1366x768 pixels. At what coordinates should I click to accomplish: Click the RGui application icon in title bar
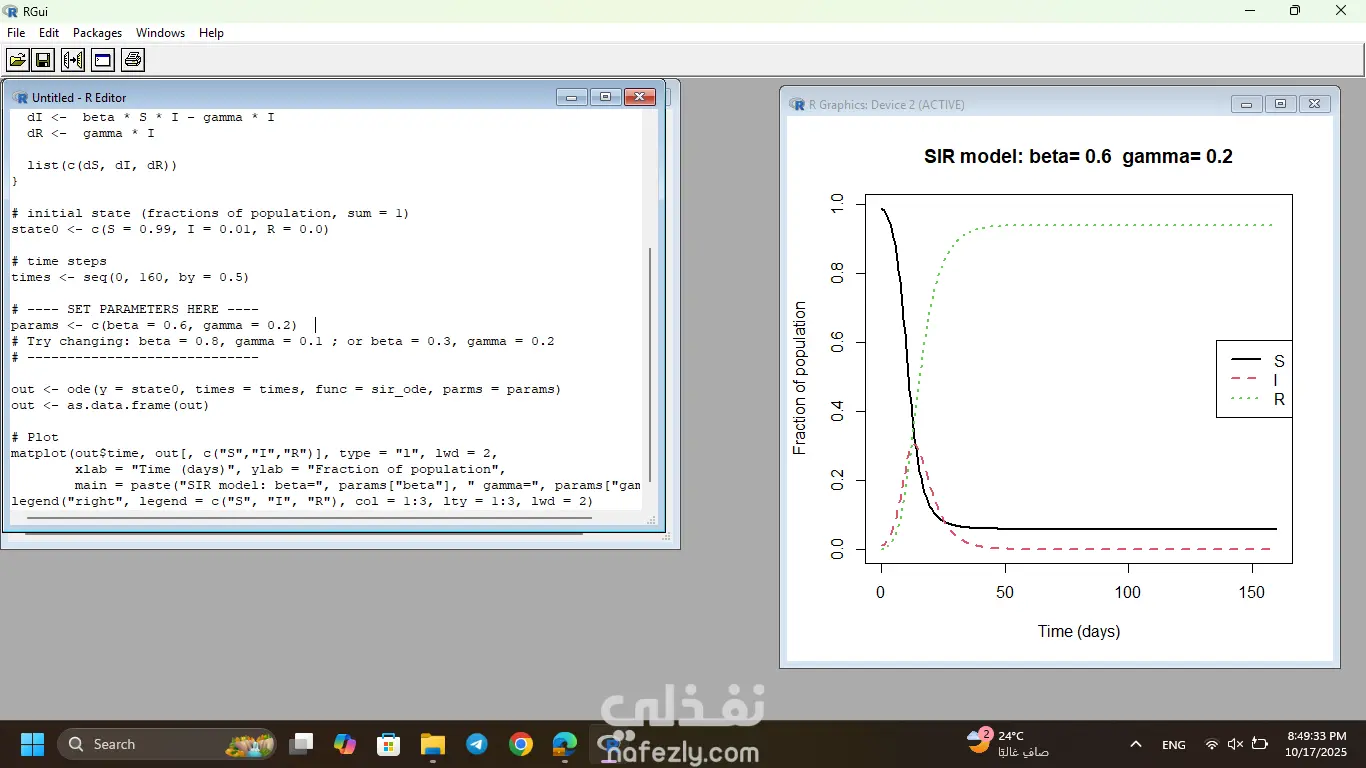10,10
